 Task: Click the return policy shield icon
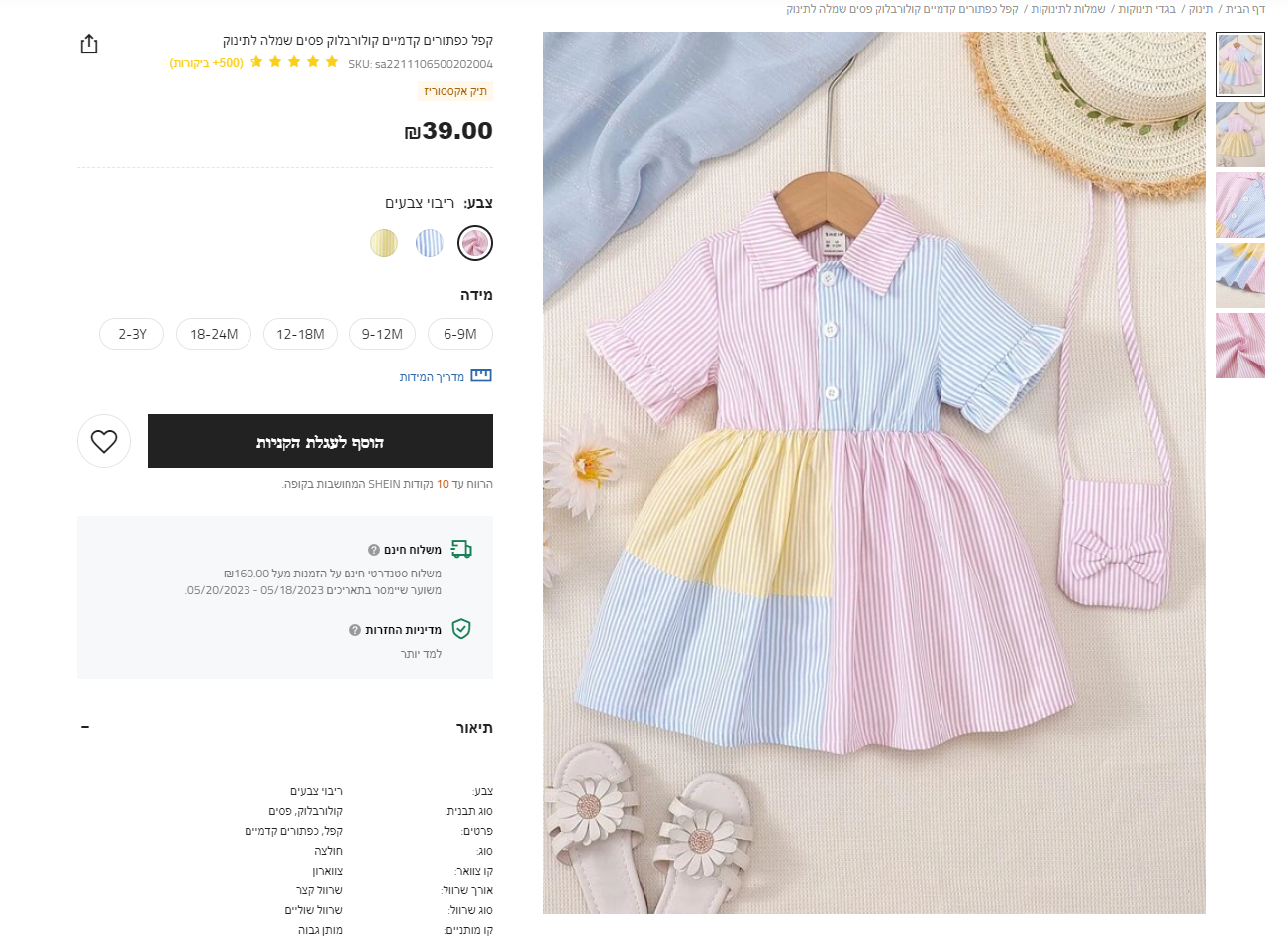click(461, 629)
